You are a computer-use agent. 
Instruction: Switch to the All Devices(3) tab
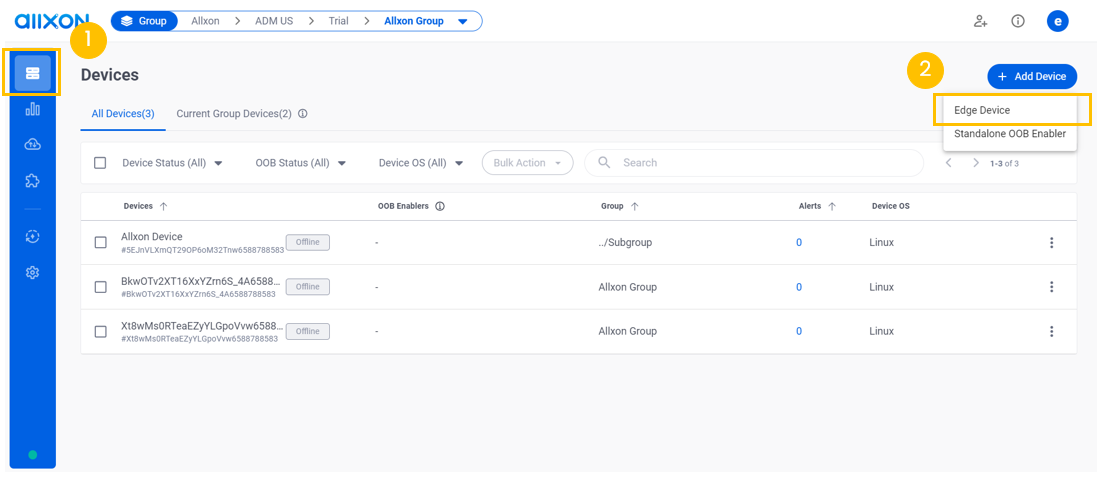coord(123,113)
